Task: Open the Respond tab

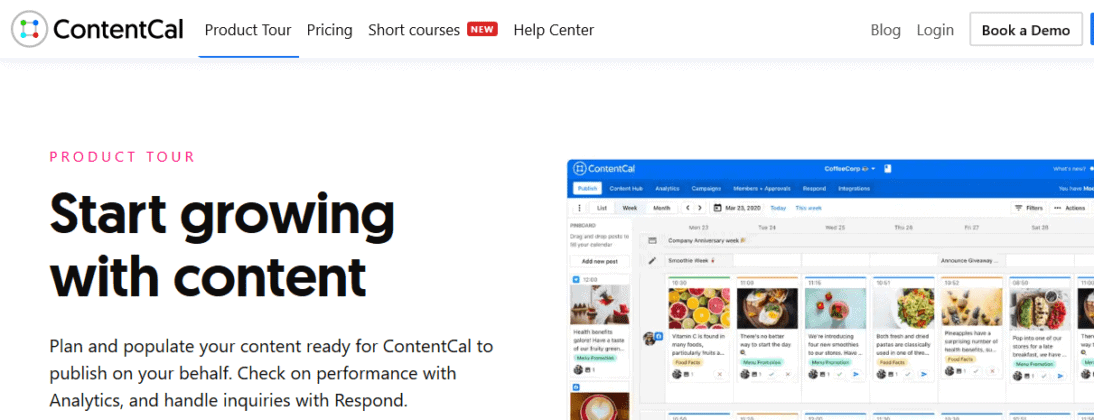Action: tap(814, 188)
